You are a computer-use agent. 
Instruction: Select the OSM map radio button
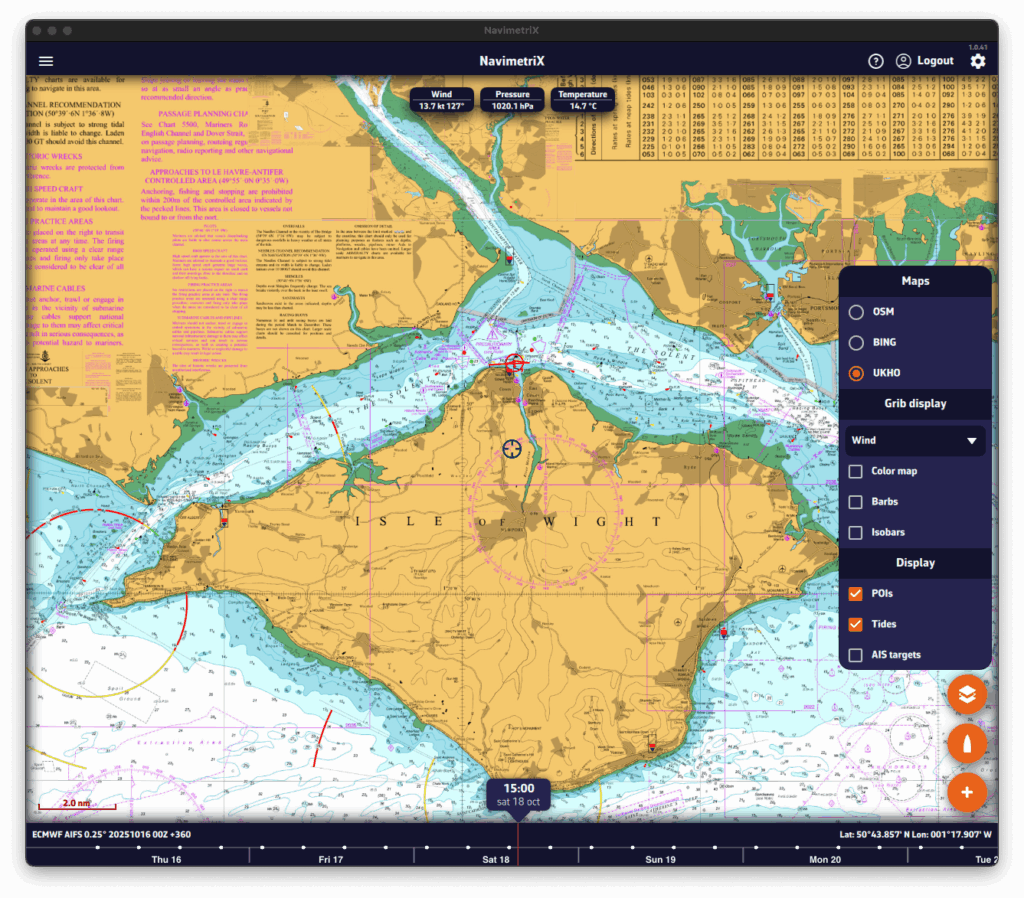(856, 312)
